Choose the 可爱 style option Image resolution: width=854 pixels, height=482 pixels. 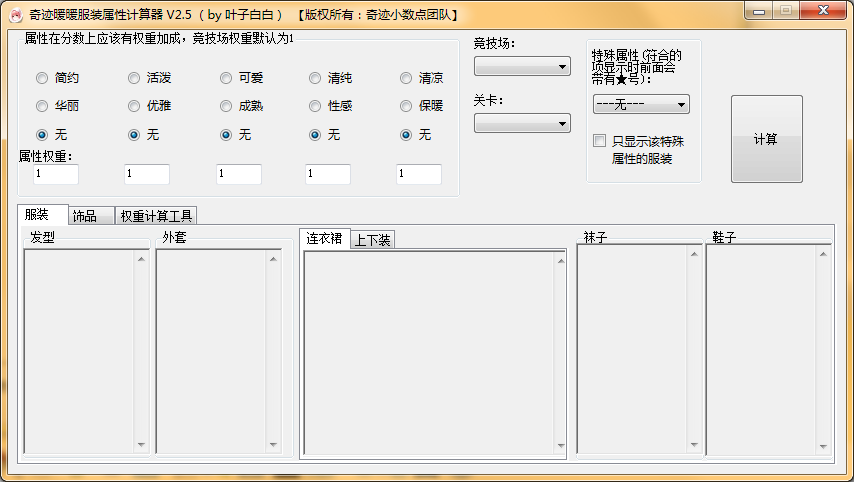tap(226, 78)
